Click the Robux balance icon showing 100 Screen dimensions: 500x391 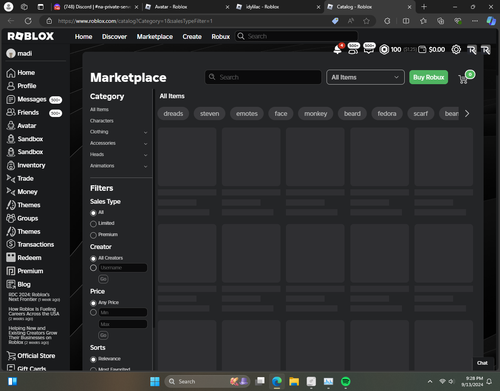point(384,50)
